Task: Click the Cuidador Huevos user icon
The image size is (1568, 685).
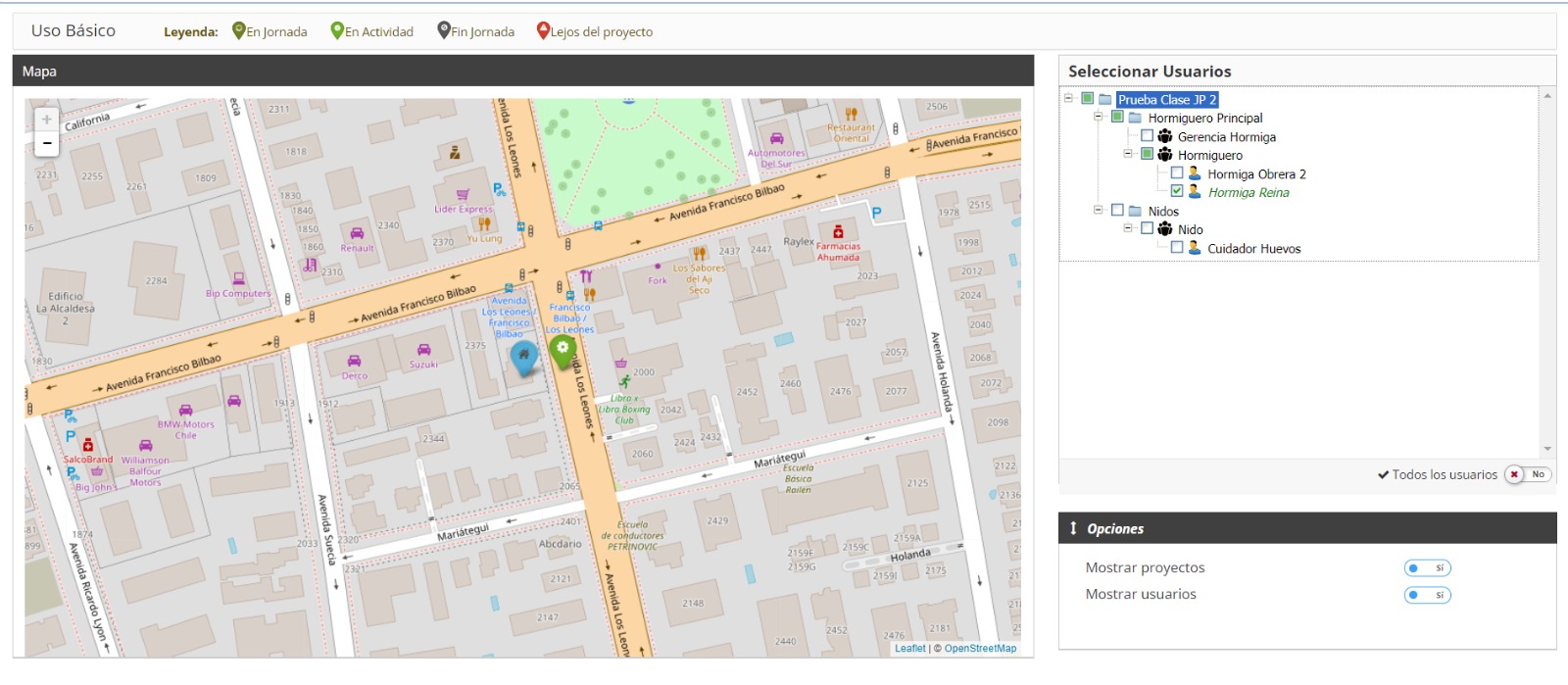Action: tap(1195, 248)
